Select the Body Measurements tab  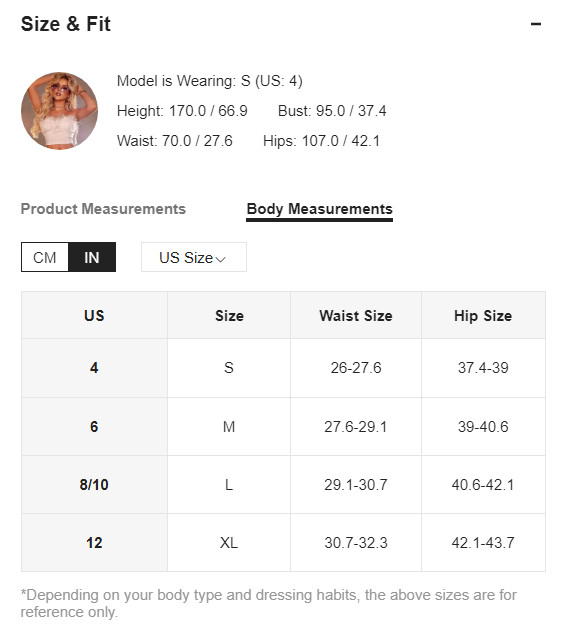click(x=319, y=209)
